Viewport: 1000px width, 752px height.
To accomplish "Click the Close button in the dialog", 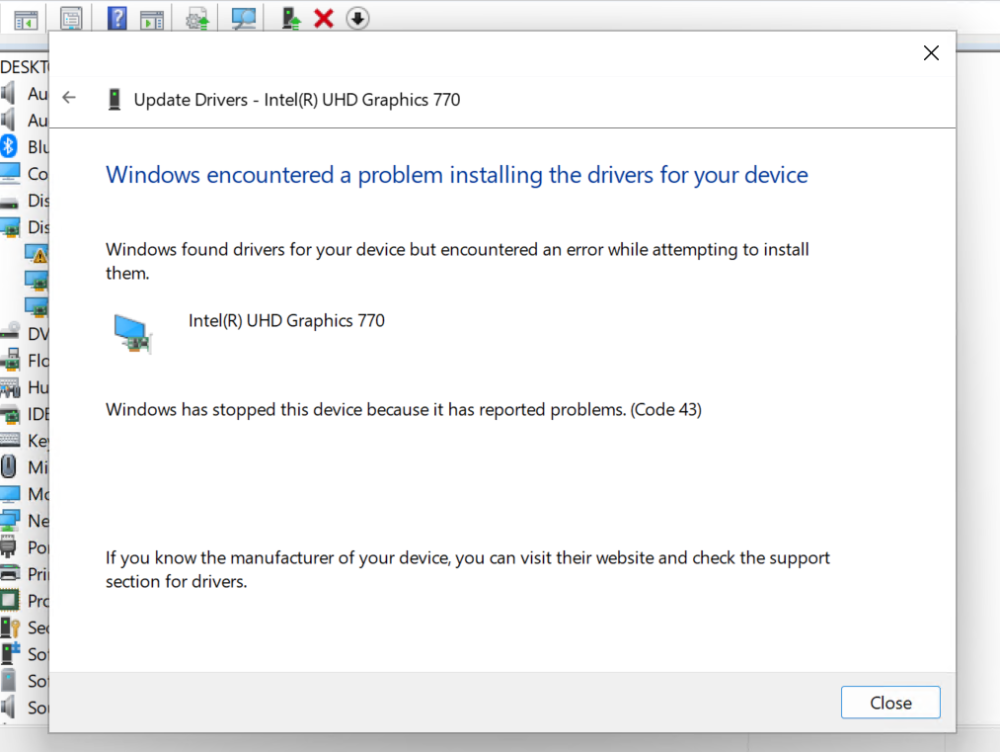I will click(890, 702).
